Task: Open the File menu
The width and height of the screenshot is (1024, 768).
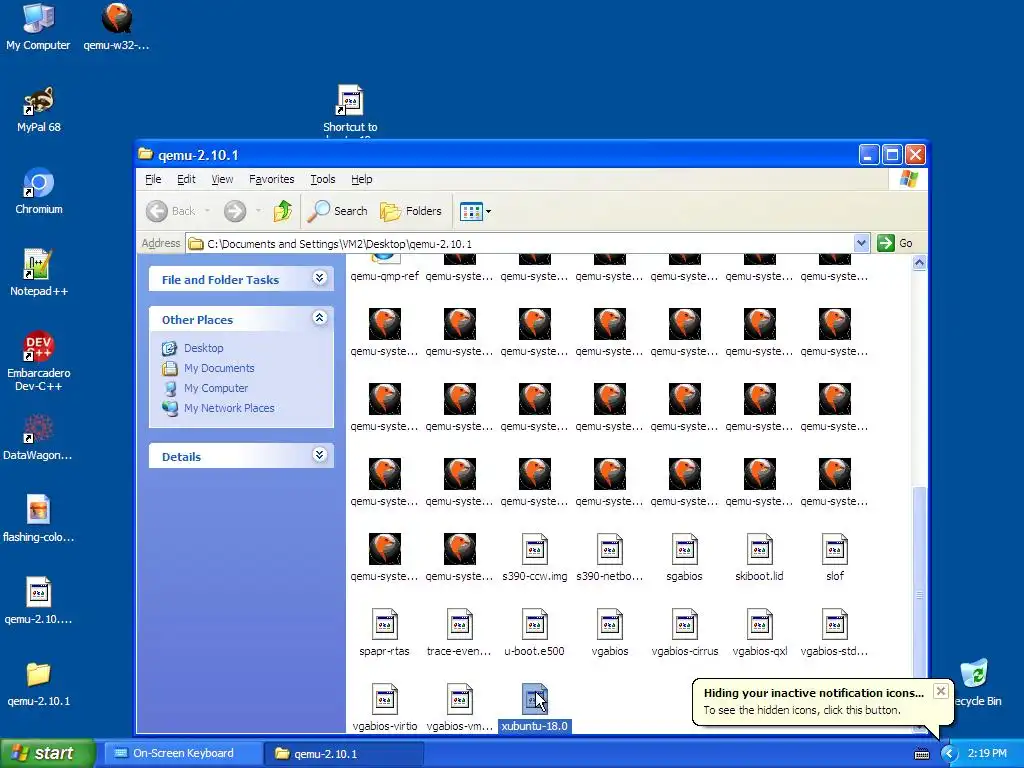Action: pyautogui.click(x=153, y=179)
